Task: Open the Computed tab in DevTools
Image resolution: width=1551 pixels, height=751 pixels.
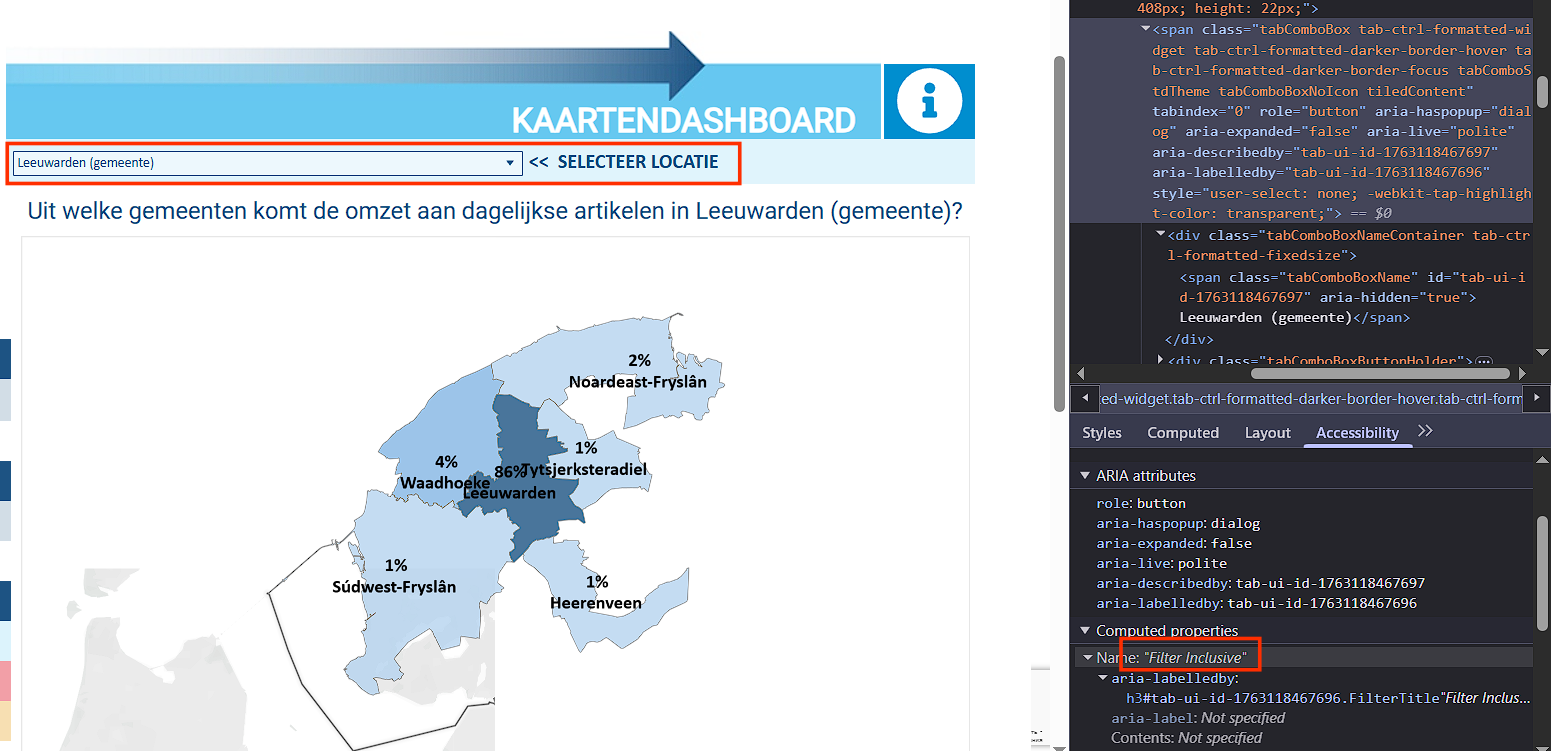Action: click(x=1182, y=433)
